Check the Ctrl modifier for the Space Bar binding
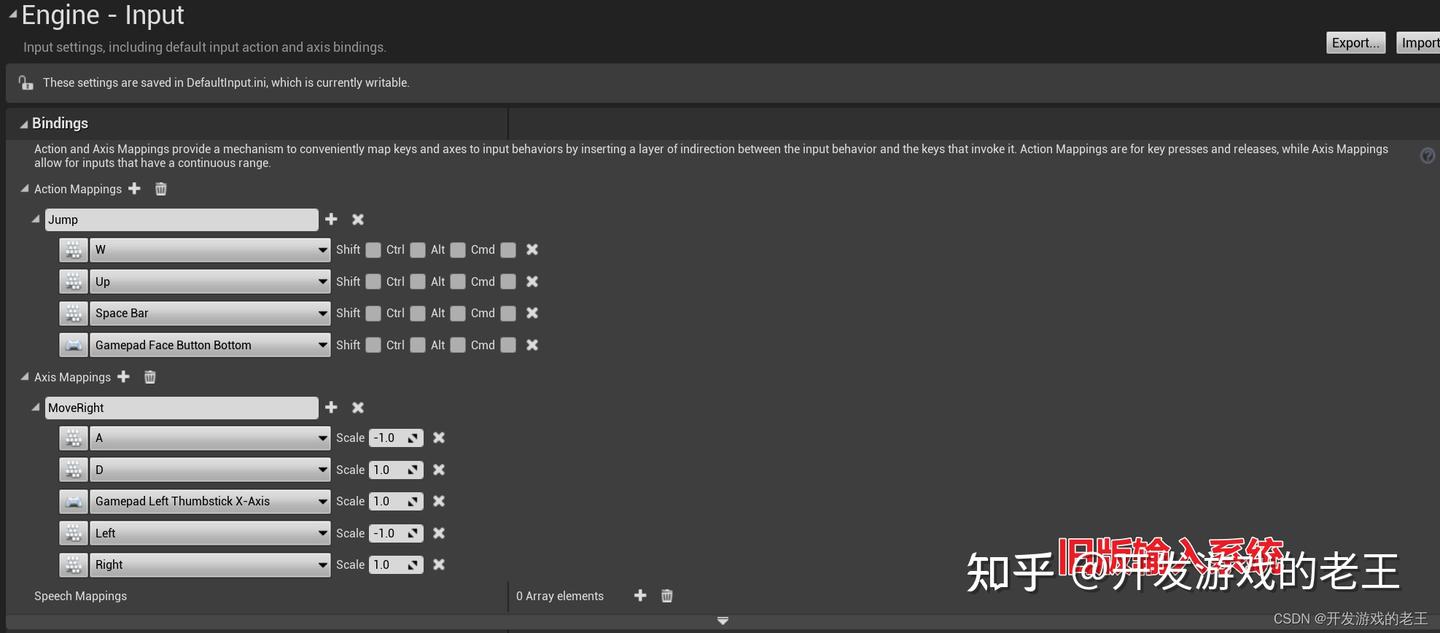Screen dimensions: 1440x633 pos(417,313)
